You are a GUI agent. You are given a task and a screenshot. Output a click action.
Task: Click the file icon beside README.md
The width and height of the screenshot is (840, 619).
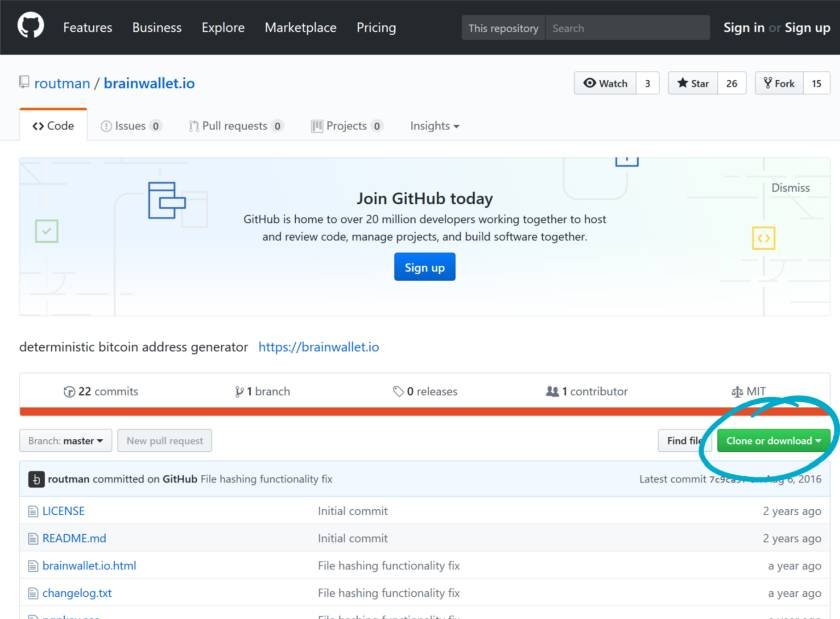(x=33, y=539)
